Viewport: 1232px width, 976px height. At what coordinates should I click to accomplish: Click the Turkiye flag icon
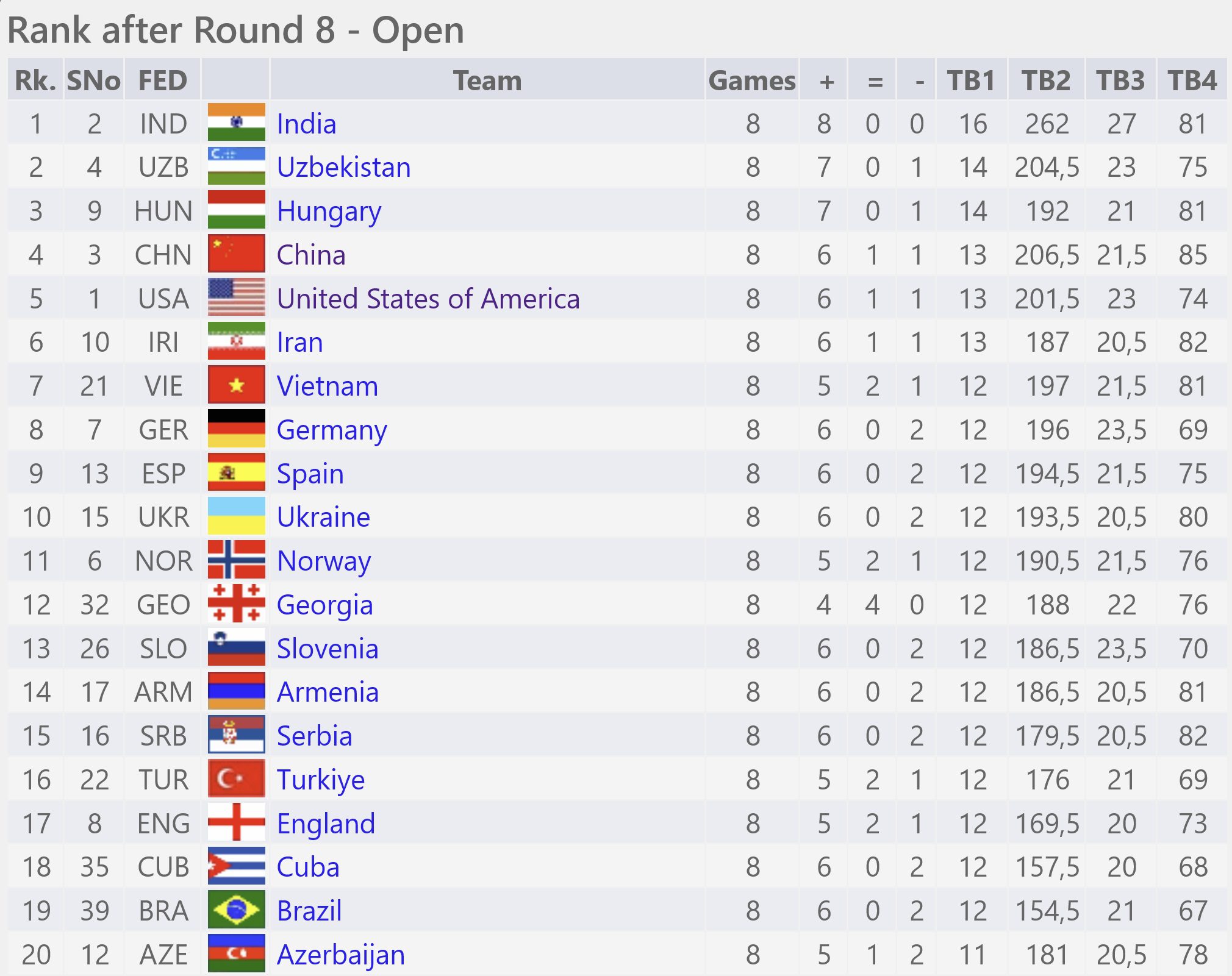pyautogui.click(x=236, y=778)
